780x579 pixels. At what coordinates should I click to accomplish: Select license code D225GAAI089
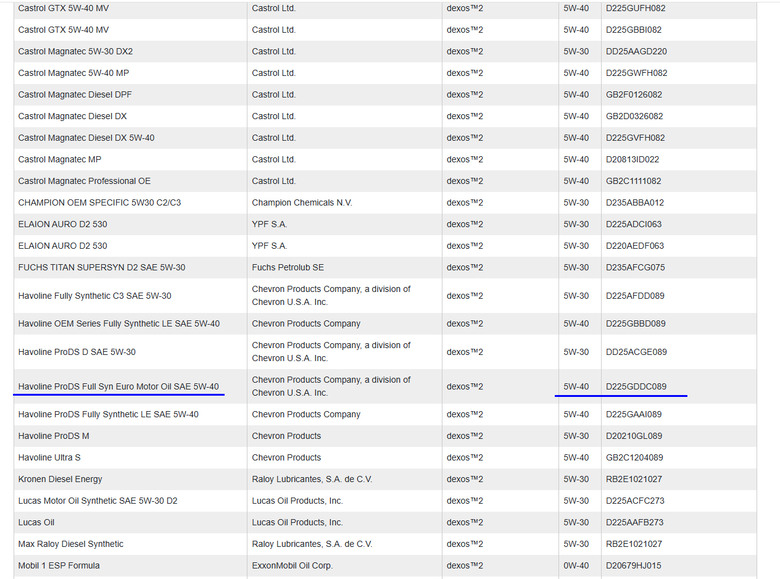pos(634,414)
